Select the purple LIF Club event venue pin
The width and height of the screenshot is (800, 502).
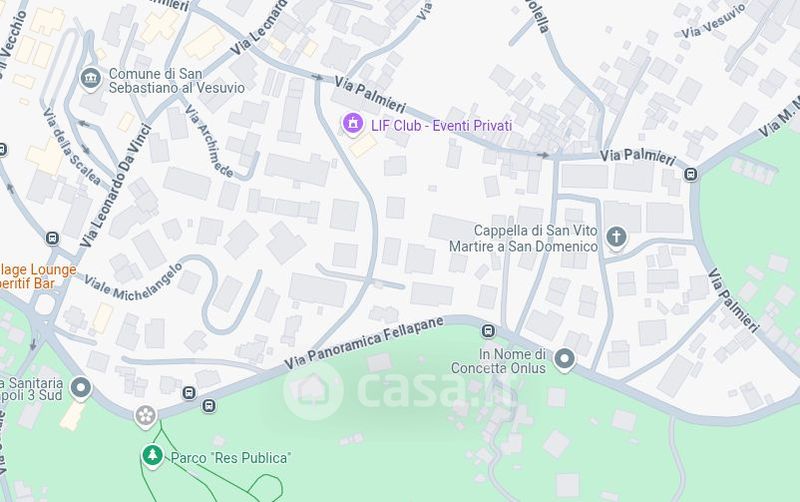[x=353, y=124]
